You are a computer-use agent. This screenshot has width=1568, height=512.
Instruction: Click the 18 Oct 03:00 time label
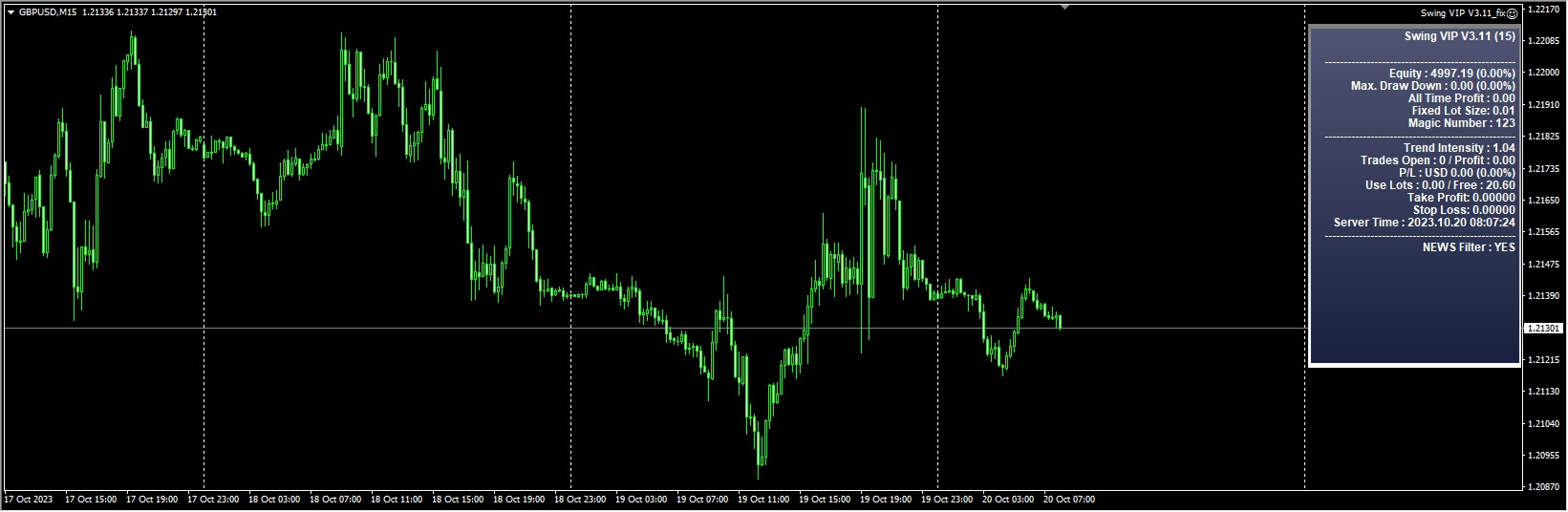(274, 500)
